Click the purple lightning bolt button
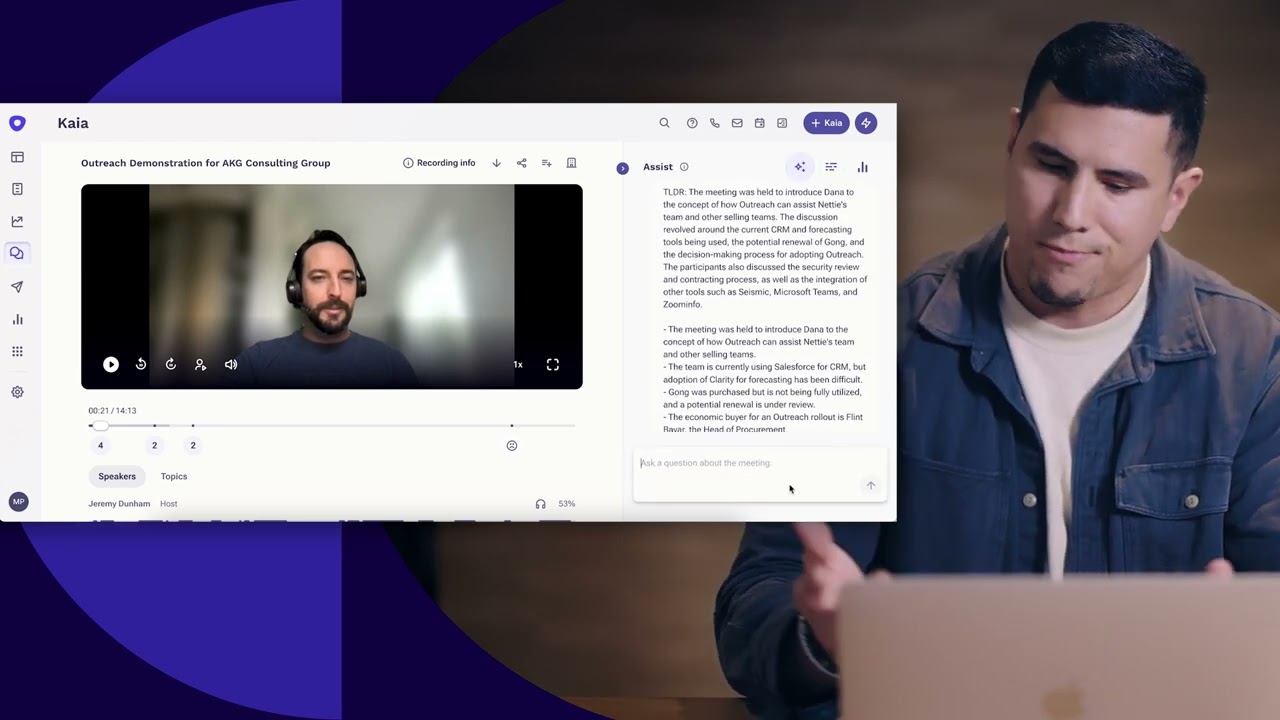The height and width of the screenshot is (720, 1280). pos(866,123)
